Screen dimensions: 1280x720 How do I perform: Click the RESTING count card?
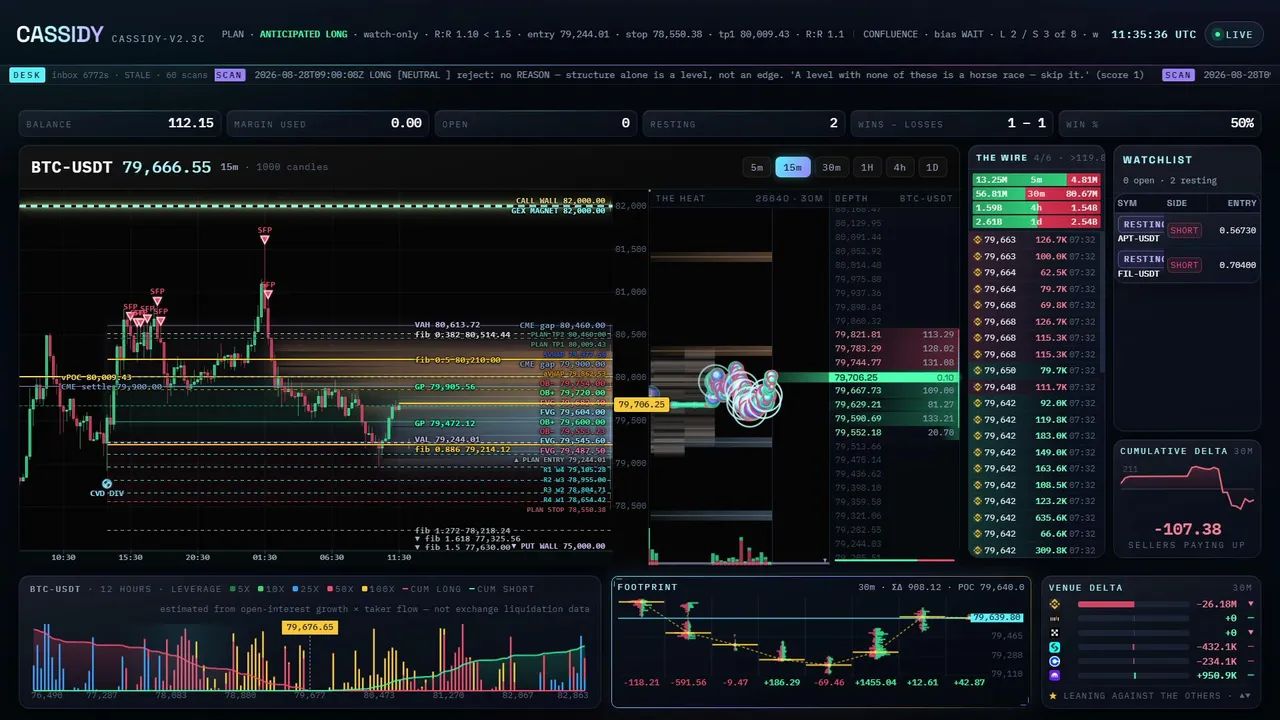pos(744,123)
